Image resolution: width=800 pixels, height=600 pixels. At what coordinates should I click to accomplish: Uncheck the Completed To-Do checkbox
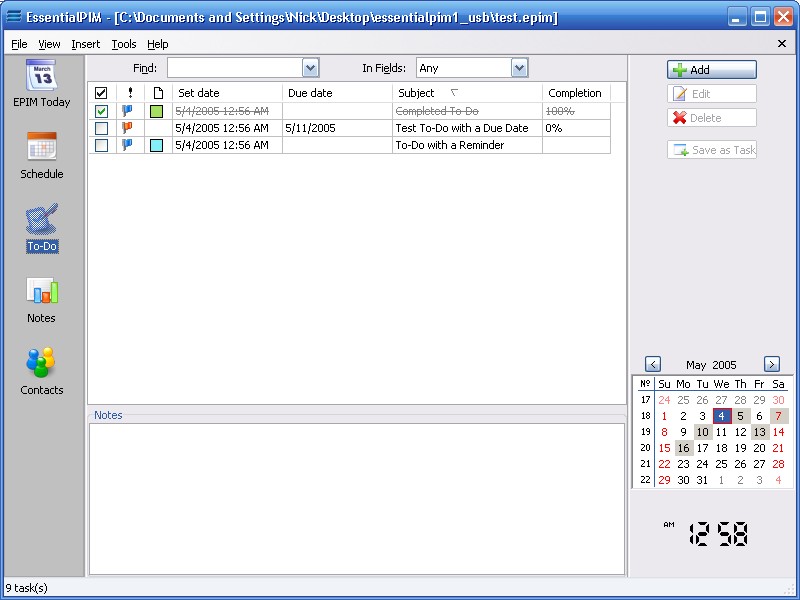(x=102, y=111)
